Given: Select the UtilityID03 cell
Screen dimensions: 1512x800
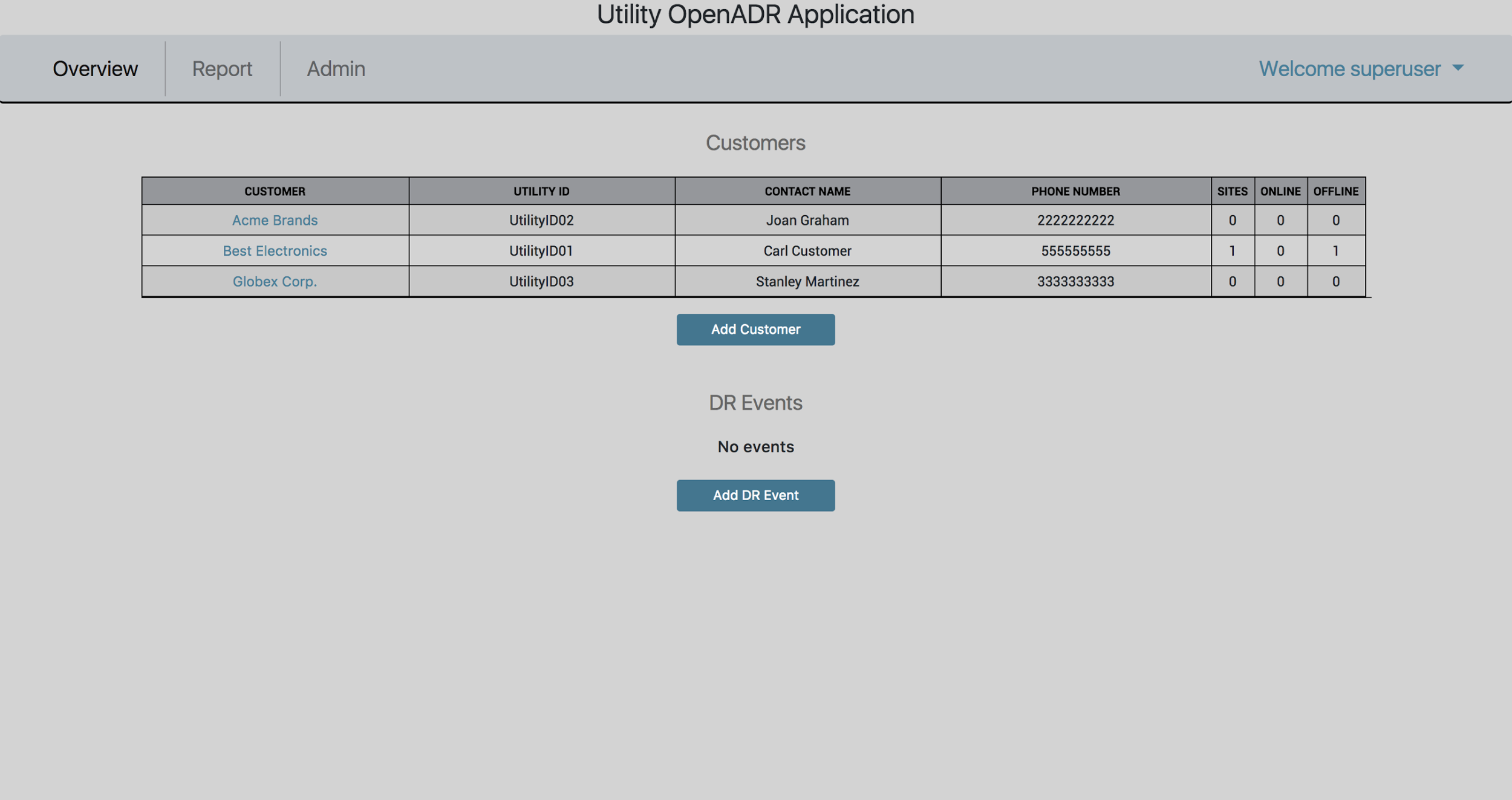Looking at the screenshot, I should click(541, 282).
